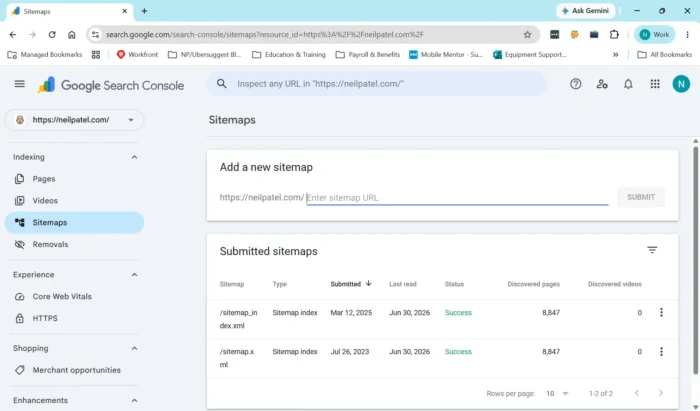Open Videos report in sidebar
The width and height of the screenshot is (700, 411).
coord(74,200)
